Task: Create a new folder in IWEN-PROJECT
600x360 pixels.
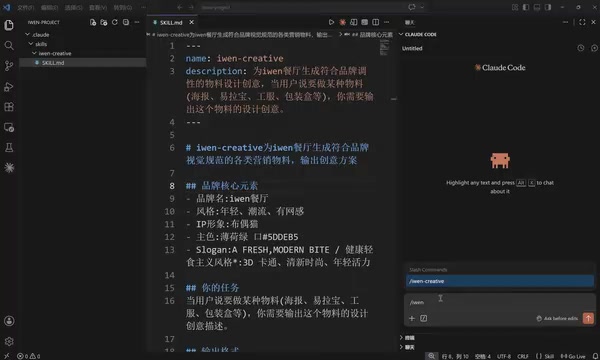Action: pos(104,23)
